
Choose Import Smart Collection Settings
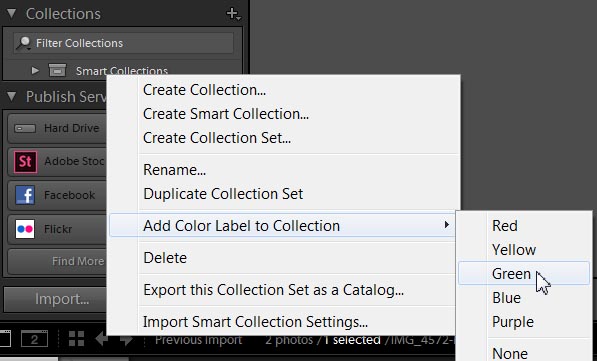click(283, 322)
